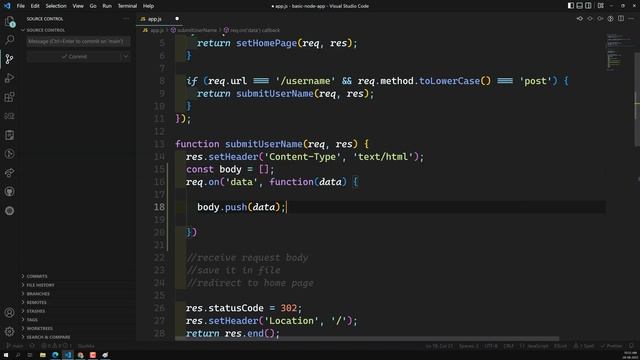Open the Customize Layout icon
This screenshot has height=360, width=640.
click(x=600, y=6)
